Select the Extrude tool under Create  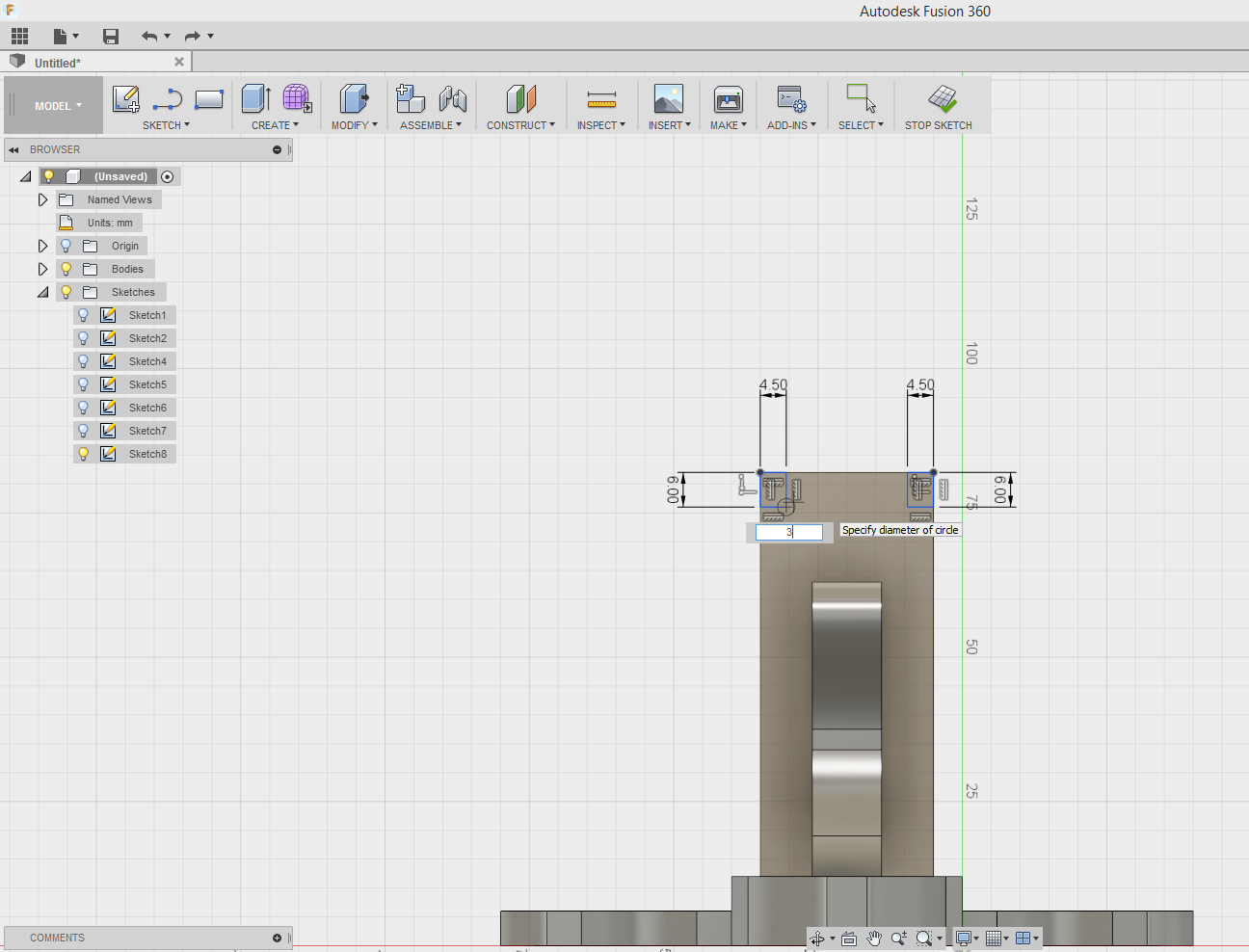[x=255, y=98]
